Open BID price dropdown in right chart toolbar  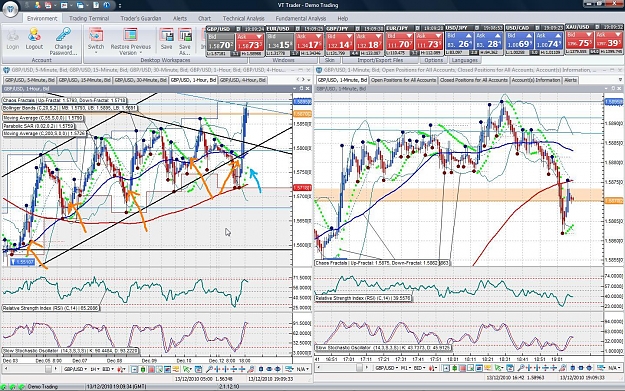[419, 369]
